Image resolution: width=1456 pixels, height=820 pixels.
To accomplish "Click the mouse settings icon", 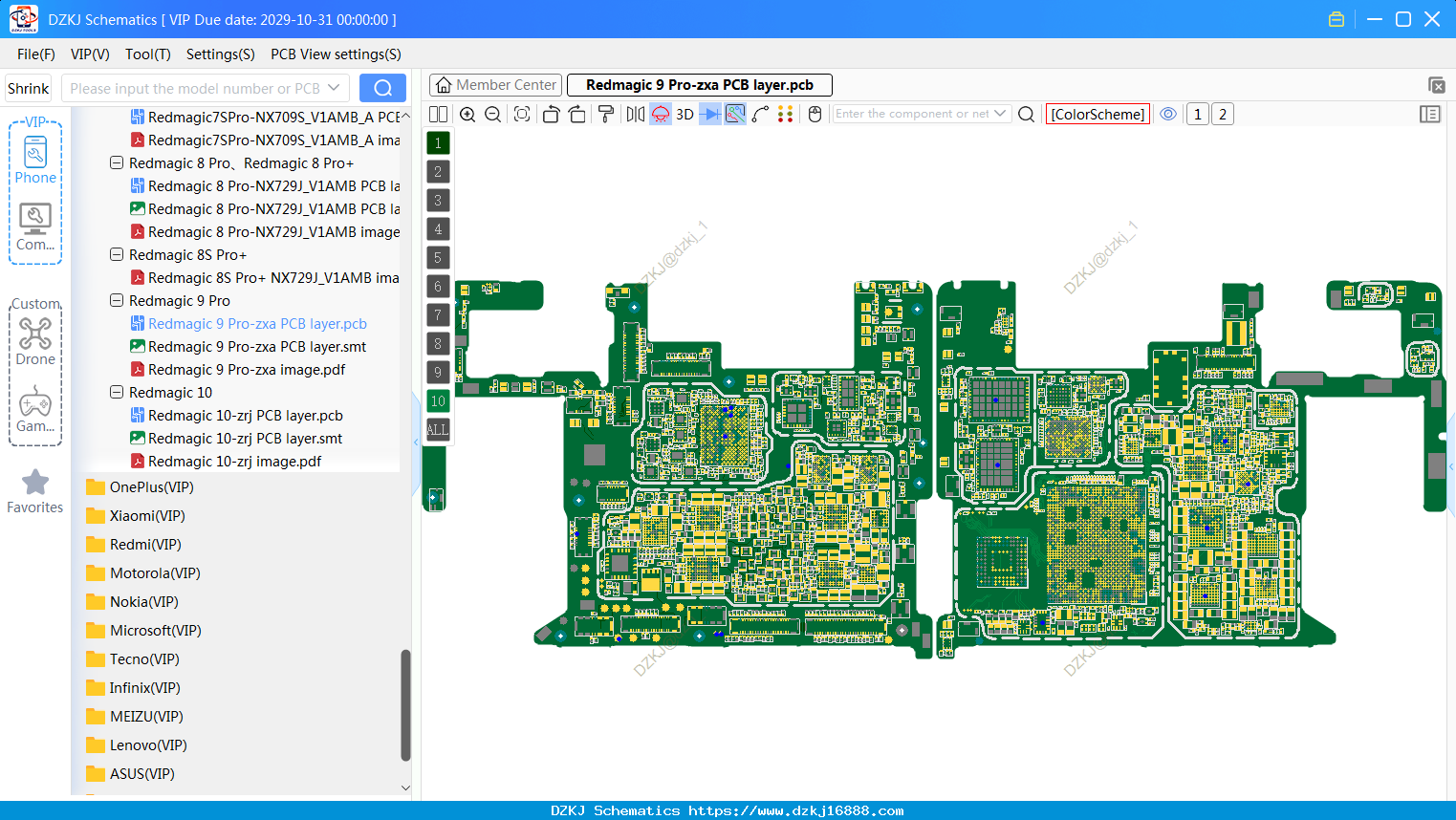I will click(815, 114).
